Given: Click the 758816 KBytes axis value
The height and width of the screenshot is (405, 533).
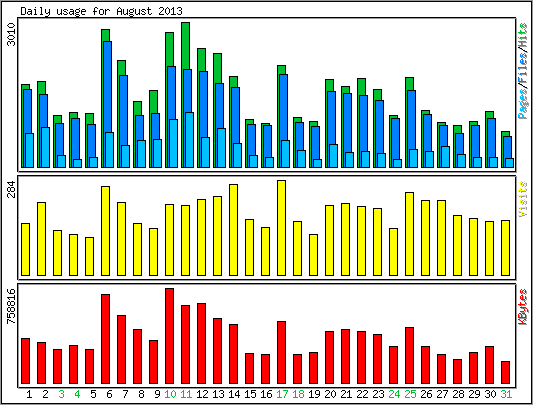Looking at the screenshot, I should [11, 306].
